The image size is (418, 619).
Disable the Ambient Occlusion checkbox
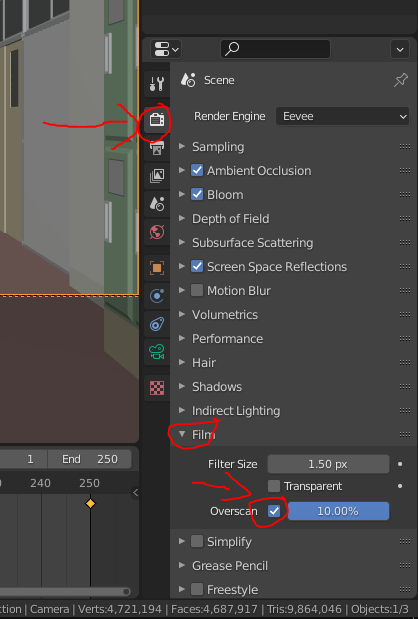click(x=197, y=171)
